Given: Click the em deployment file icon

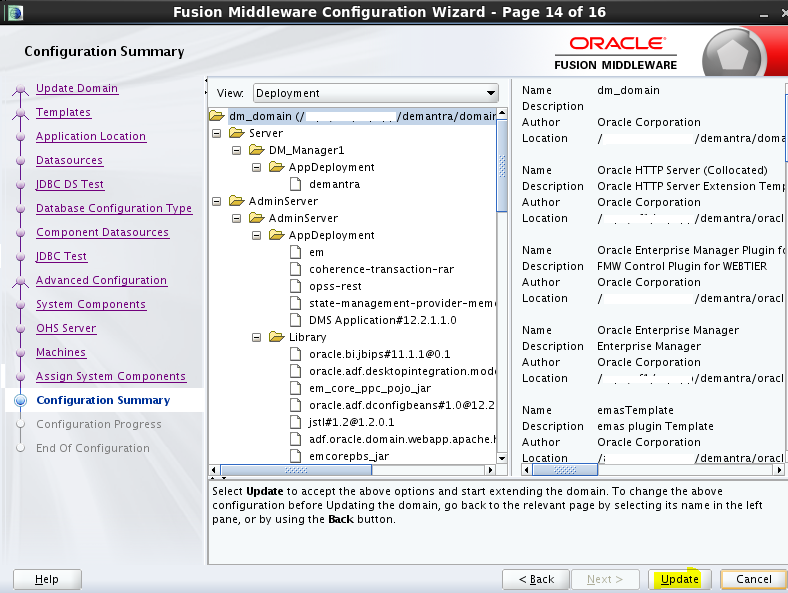Looking at the screenshot, I should point(296,252).
